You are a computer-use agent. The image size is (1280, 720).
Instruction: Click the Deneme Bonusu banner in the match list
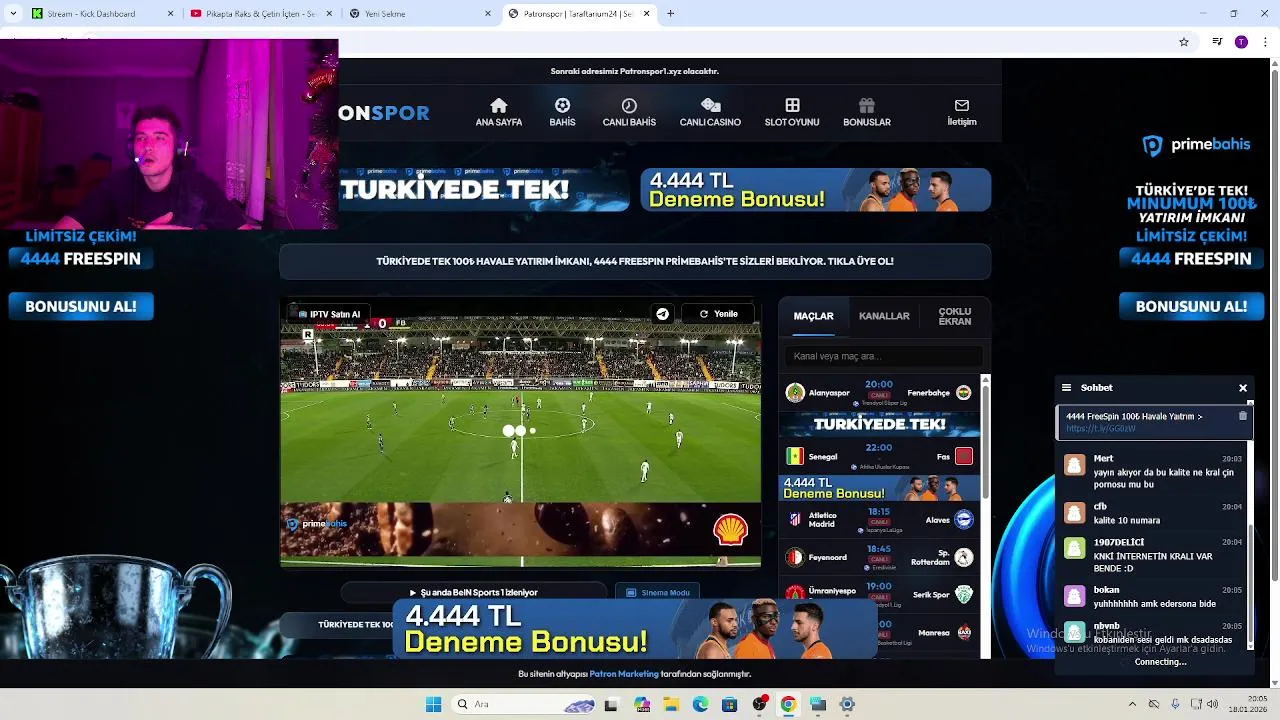pos(879,488)
